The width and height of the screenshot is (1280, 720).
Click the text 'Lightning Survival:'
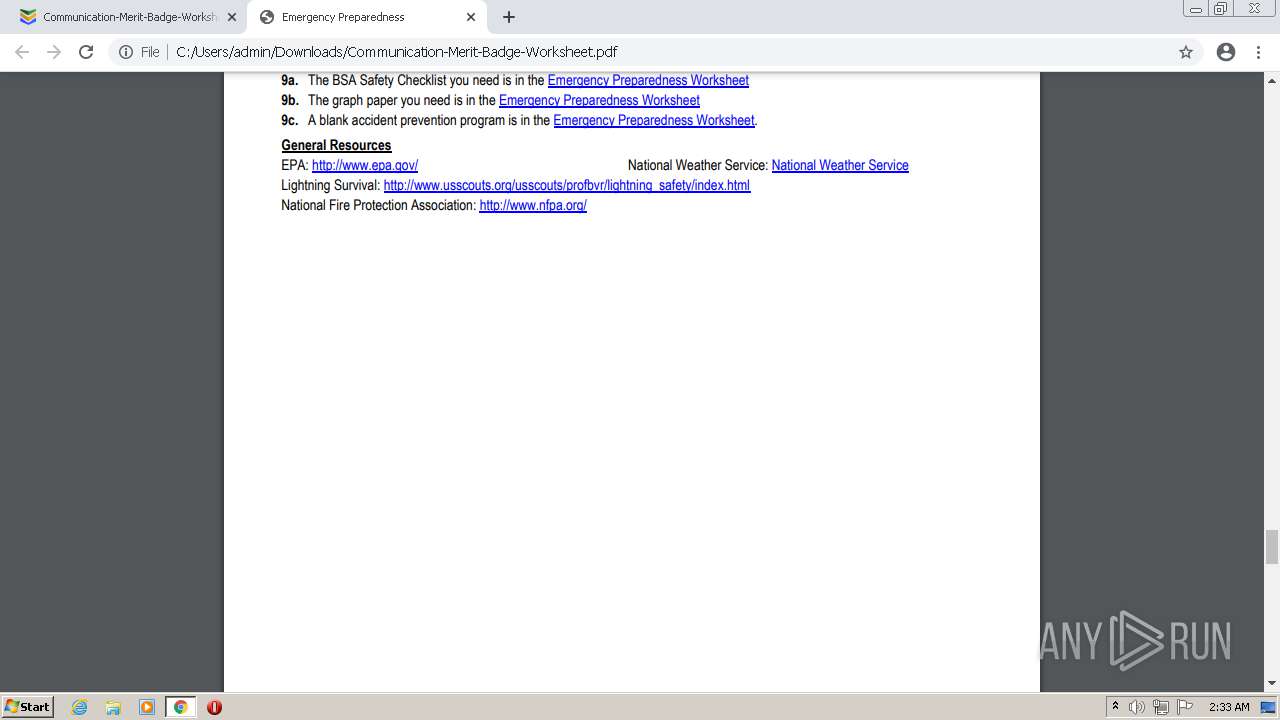click(x=331, y=185)
